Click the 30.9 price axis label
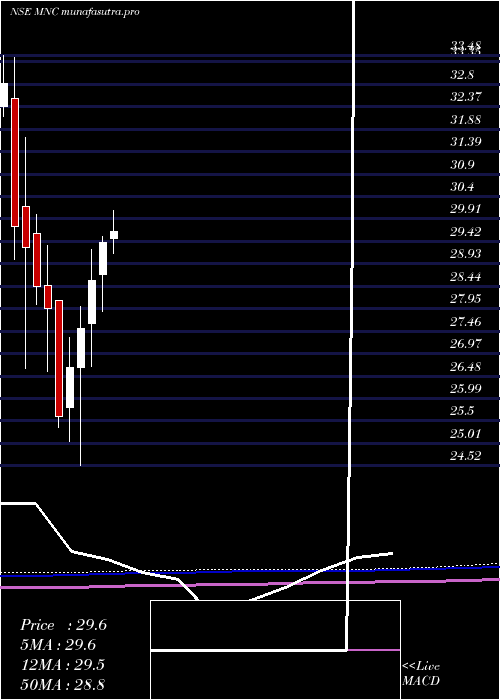The height and width of the screenshot is (700, 500). [462, 165]
